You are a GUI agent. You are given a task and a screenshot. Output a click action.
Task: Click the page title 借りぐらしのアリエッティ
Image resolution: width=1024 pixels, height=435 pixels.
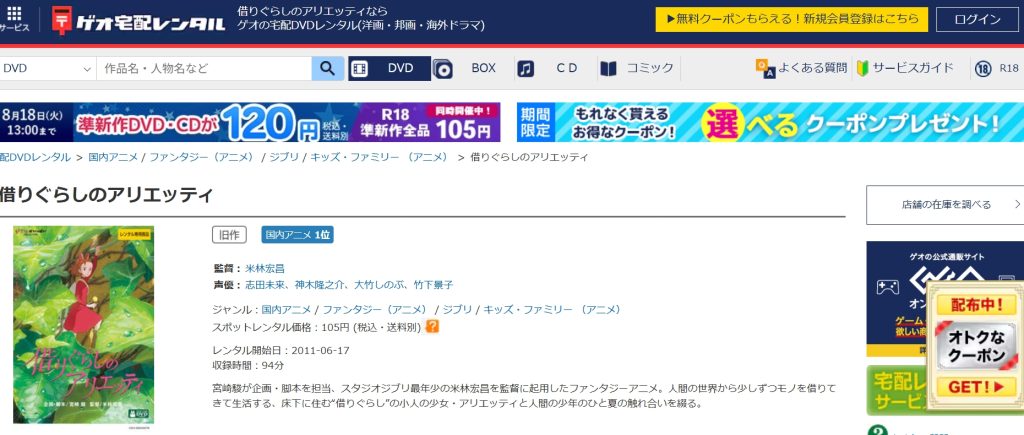[x=107, y=194]
